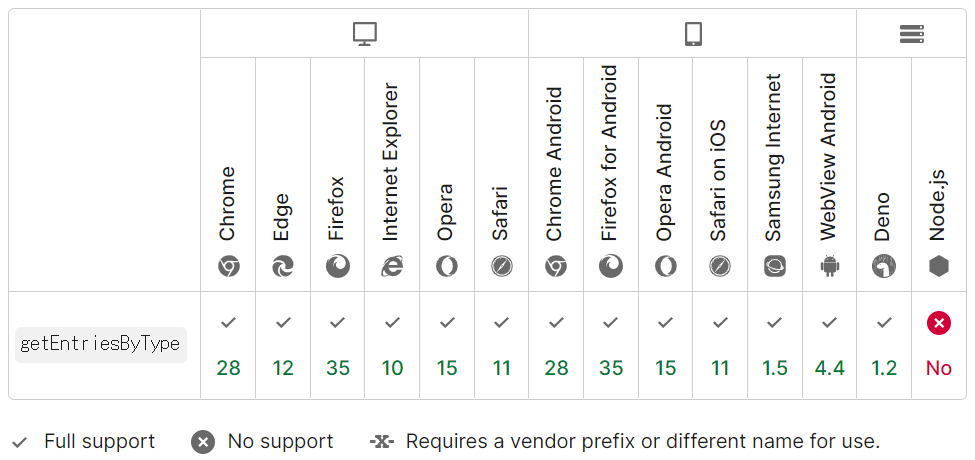Click the getEntriesByType feature label
The width and height of the screenshot is (975, 460).
pos(101,344)
